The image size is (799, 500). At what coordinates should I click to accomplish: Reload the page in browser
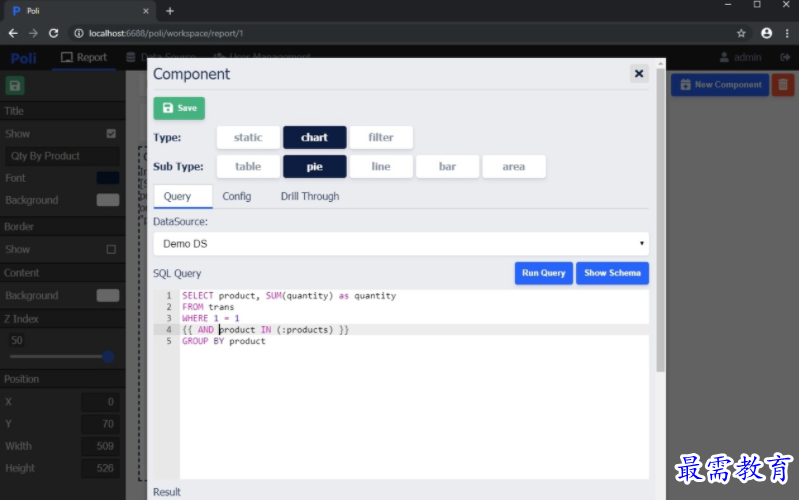coord(54,33)
